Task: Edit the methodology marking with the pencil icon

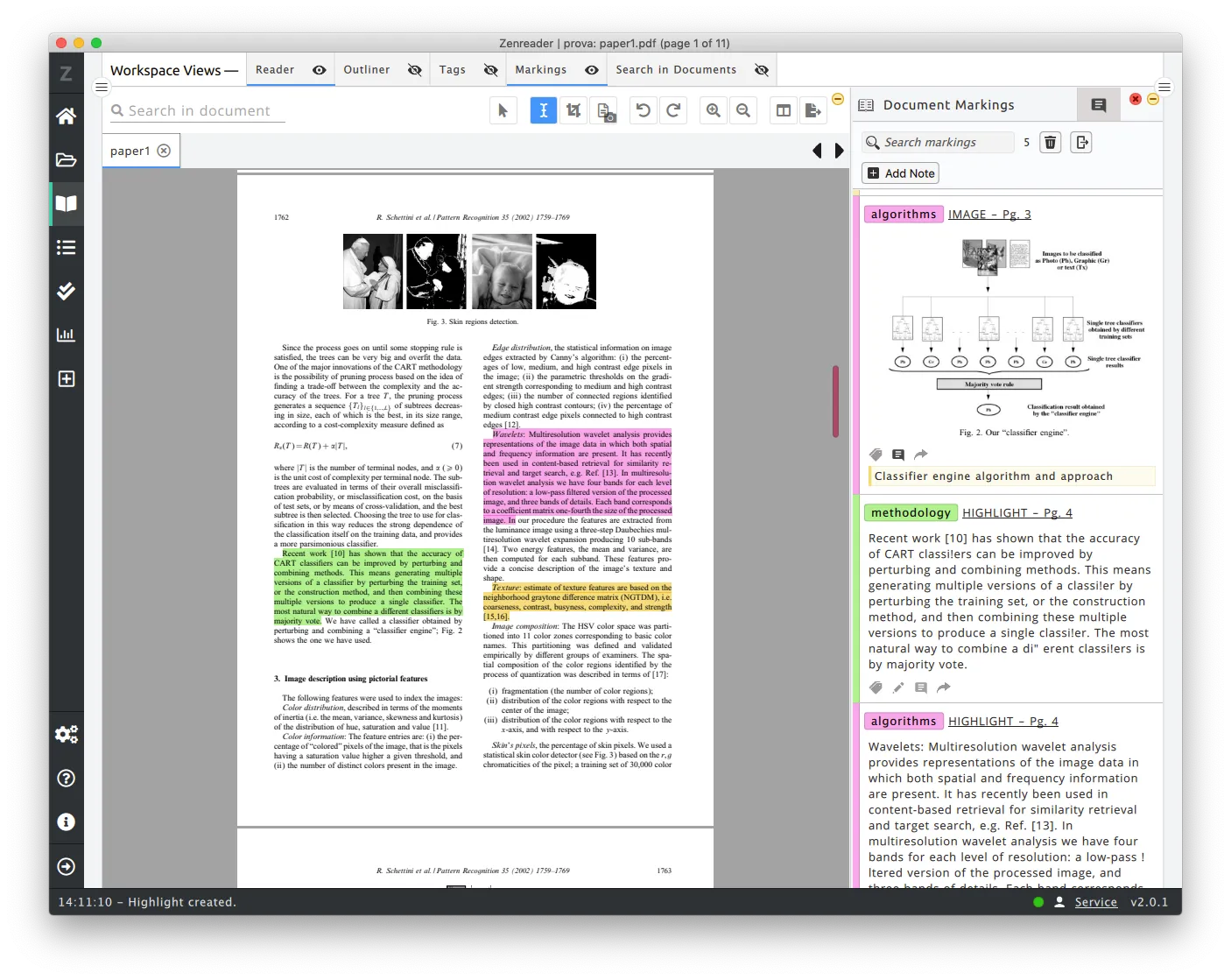Action: point(898,687)
